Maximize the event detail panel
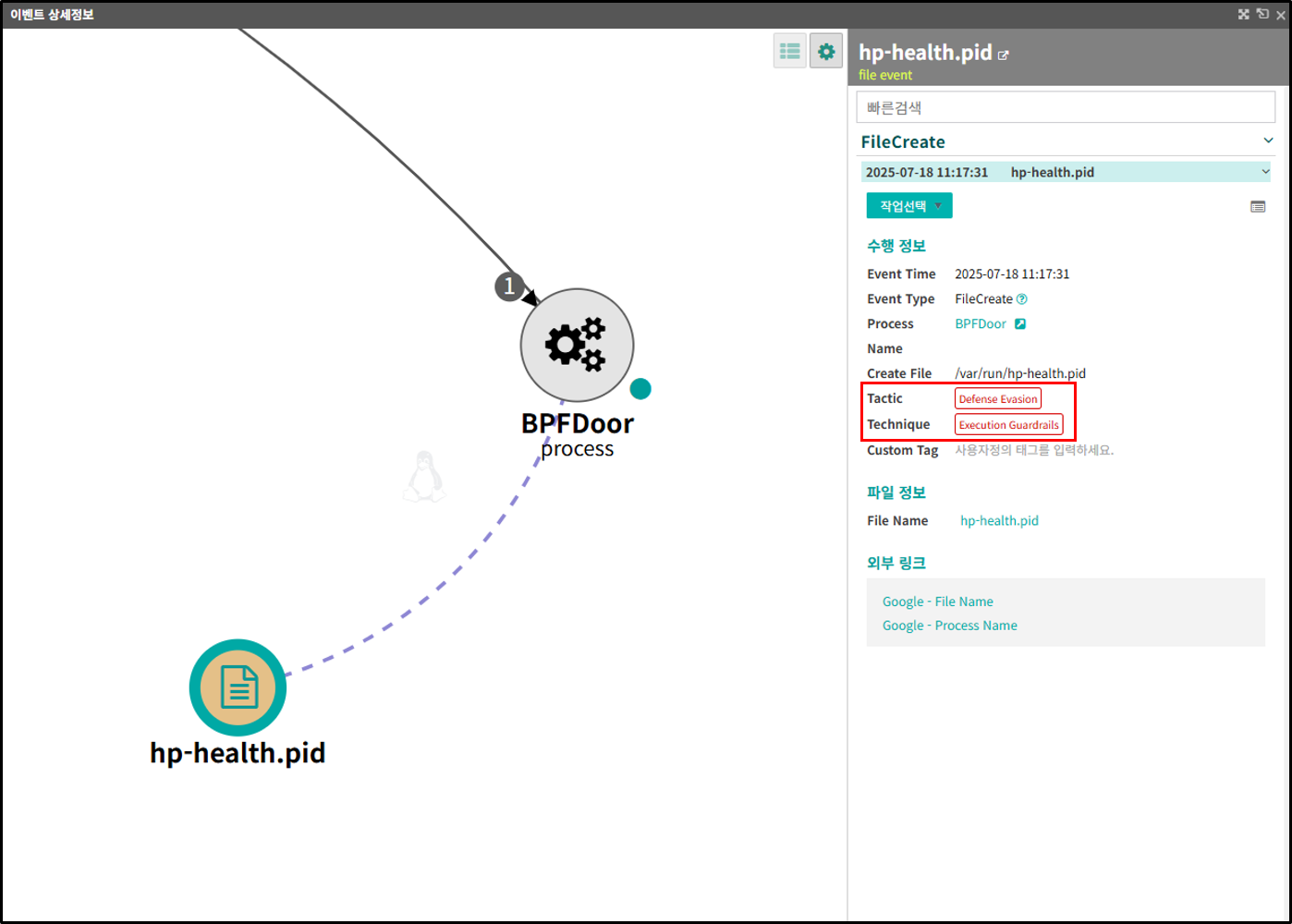This screenshot has width=1292, height=924. [x=1244, y=14]
